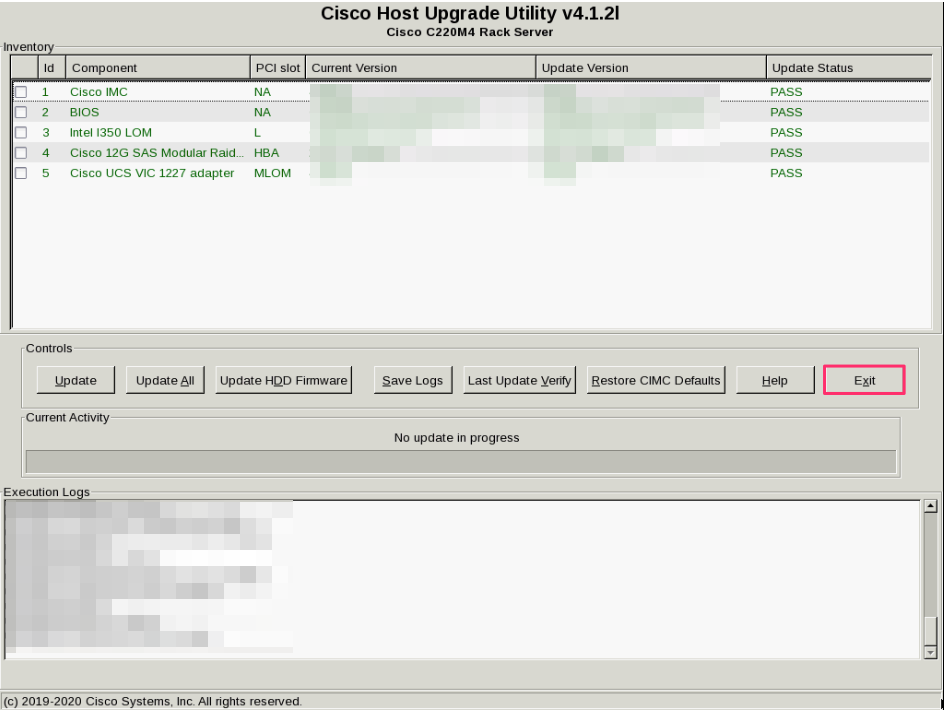Save Logs to file
944x712 pixels.
(x=412, y=380)
